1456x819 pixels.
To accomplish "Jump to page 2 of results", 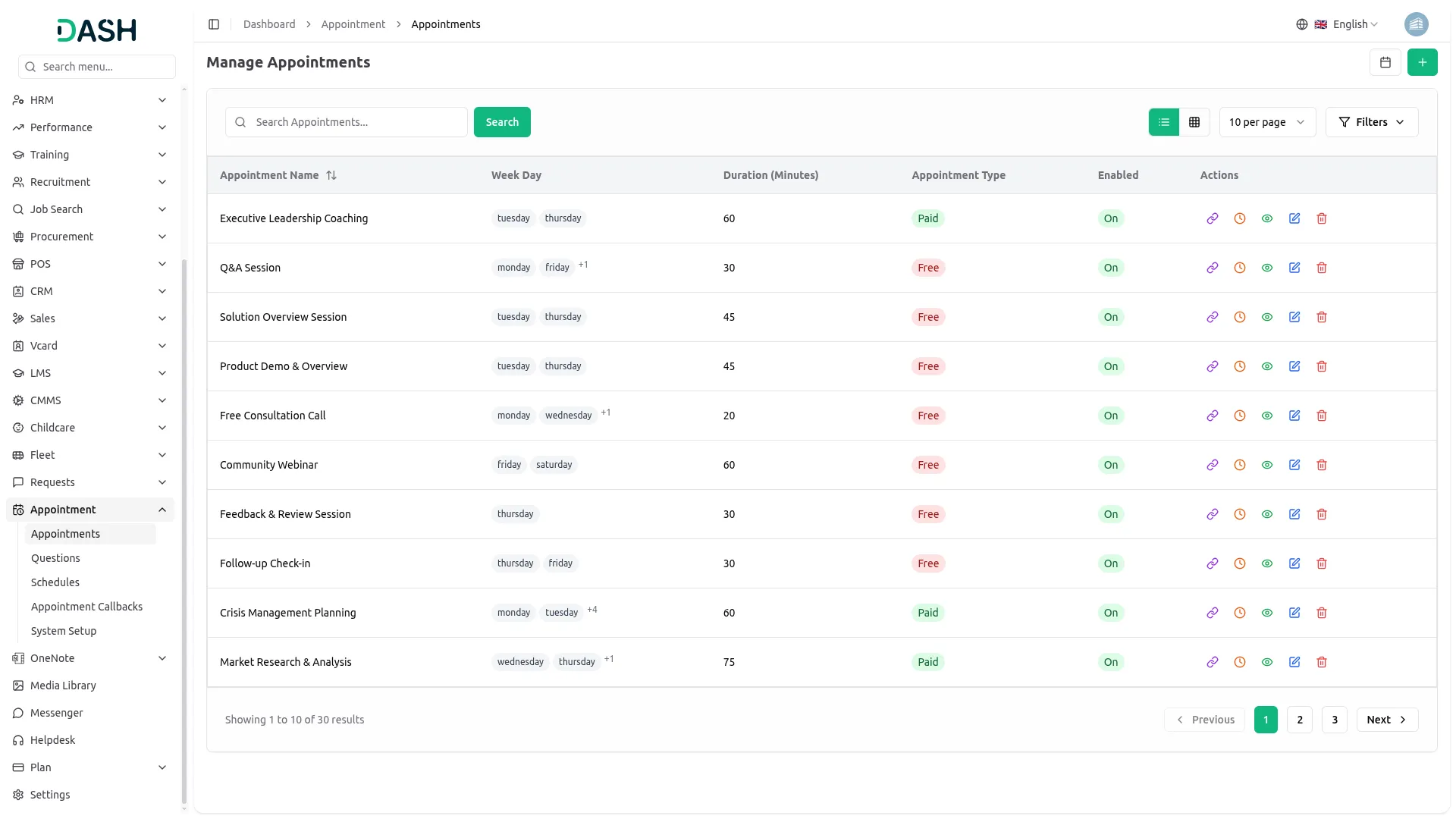I will click(x=1300, y=720).
